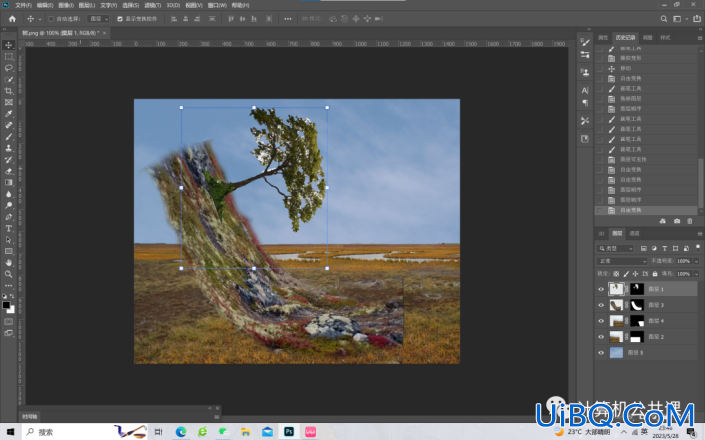Select the Crop tool
Viewport: 705px width, 440px height.
tap(9, 91)
